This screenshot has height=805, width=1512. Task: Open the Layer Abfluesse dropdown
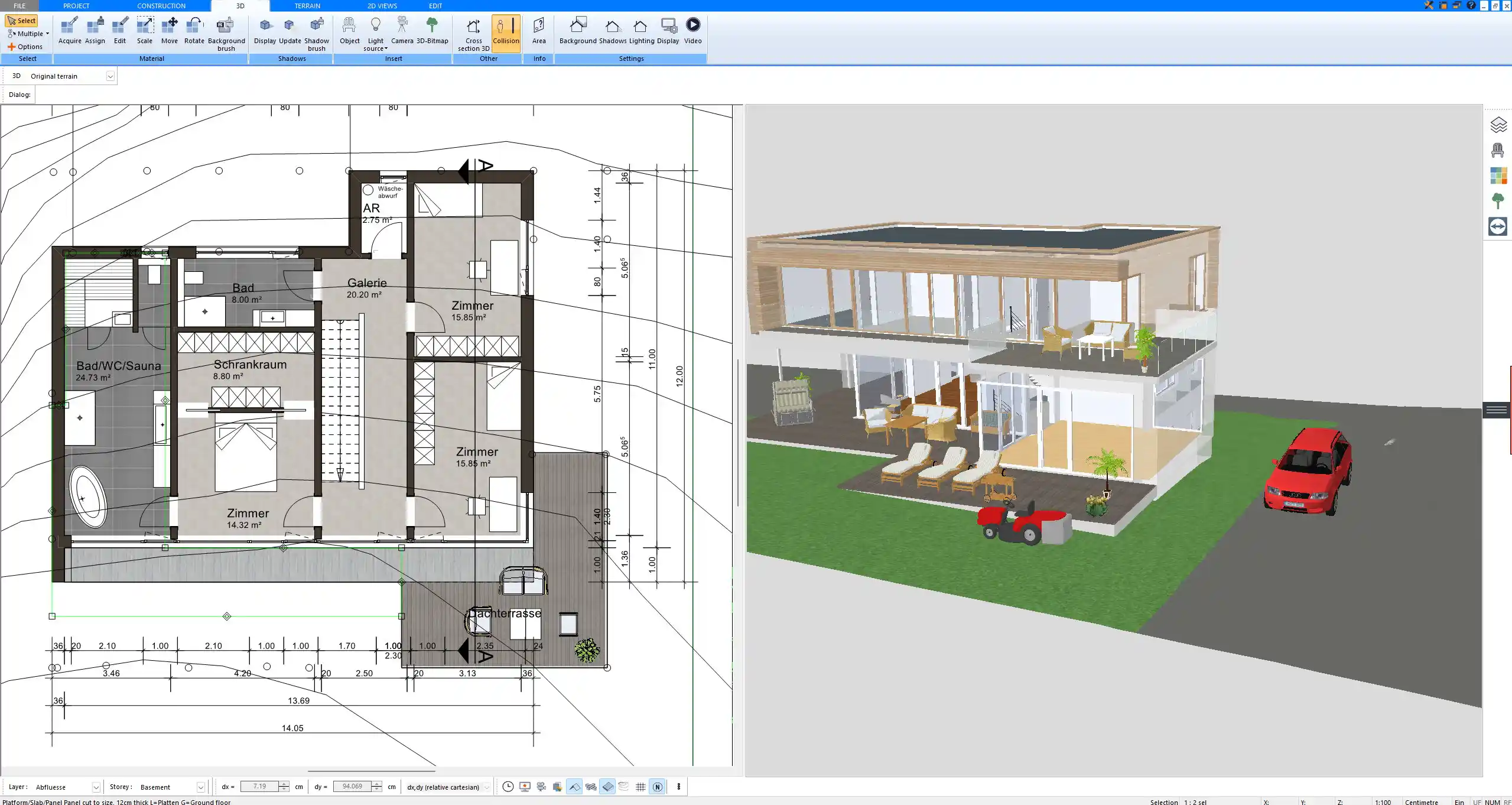coord(96,787)
